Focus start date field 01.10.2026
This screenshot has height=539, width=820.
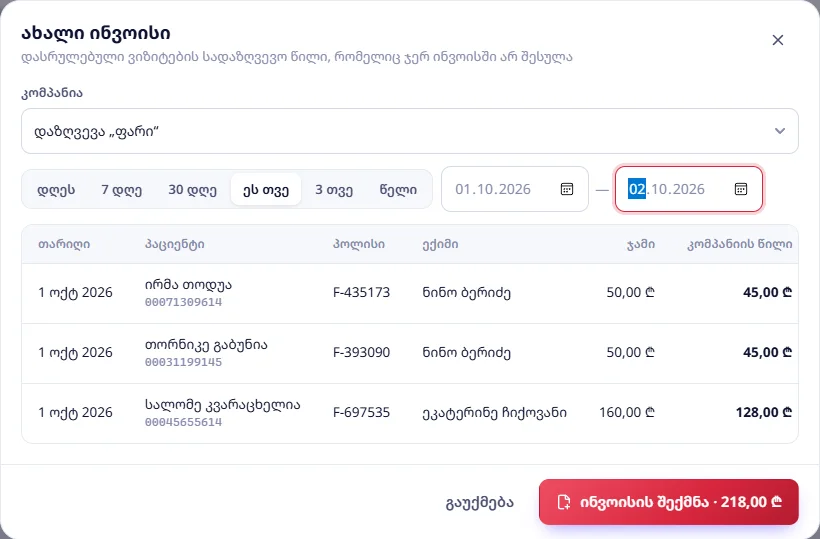pyautogui.click(x=515, y=189)
